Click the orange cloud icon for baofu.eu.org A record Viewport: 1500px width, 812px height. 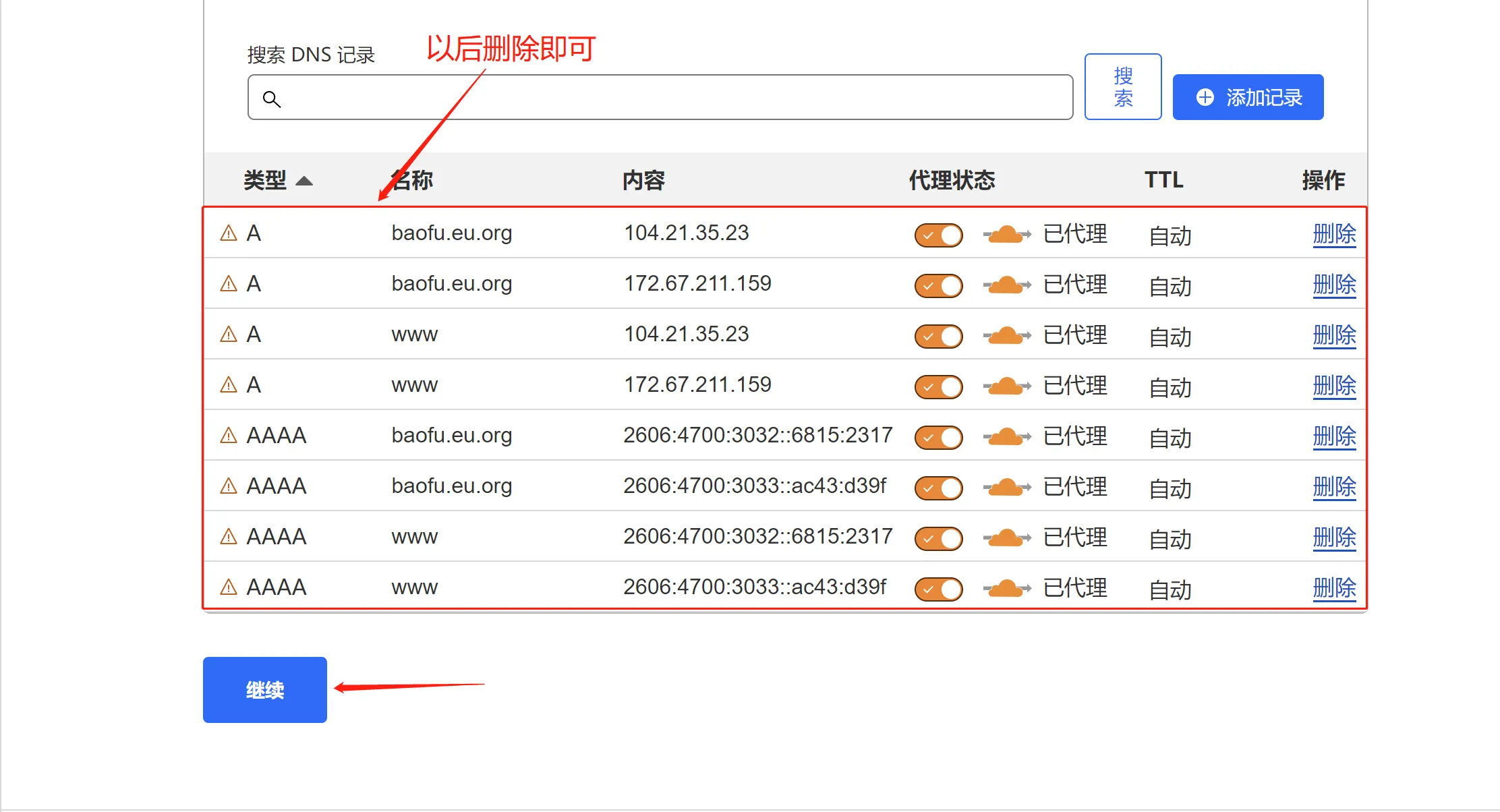point(1005,234)
